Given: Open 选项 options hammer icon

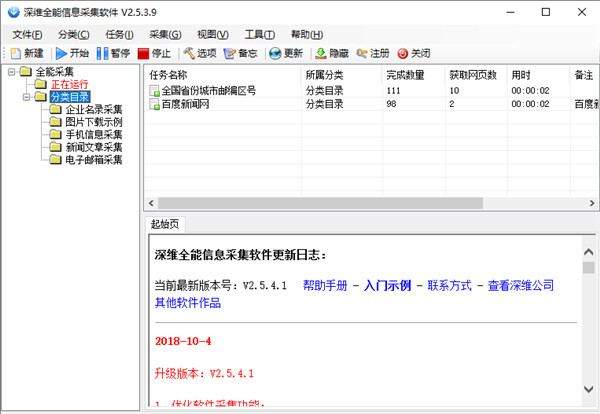Looking at the screenshot, I should click(189, 53).
